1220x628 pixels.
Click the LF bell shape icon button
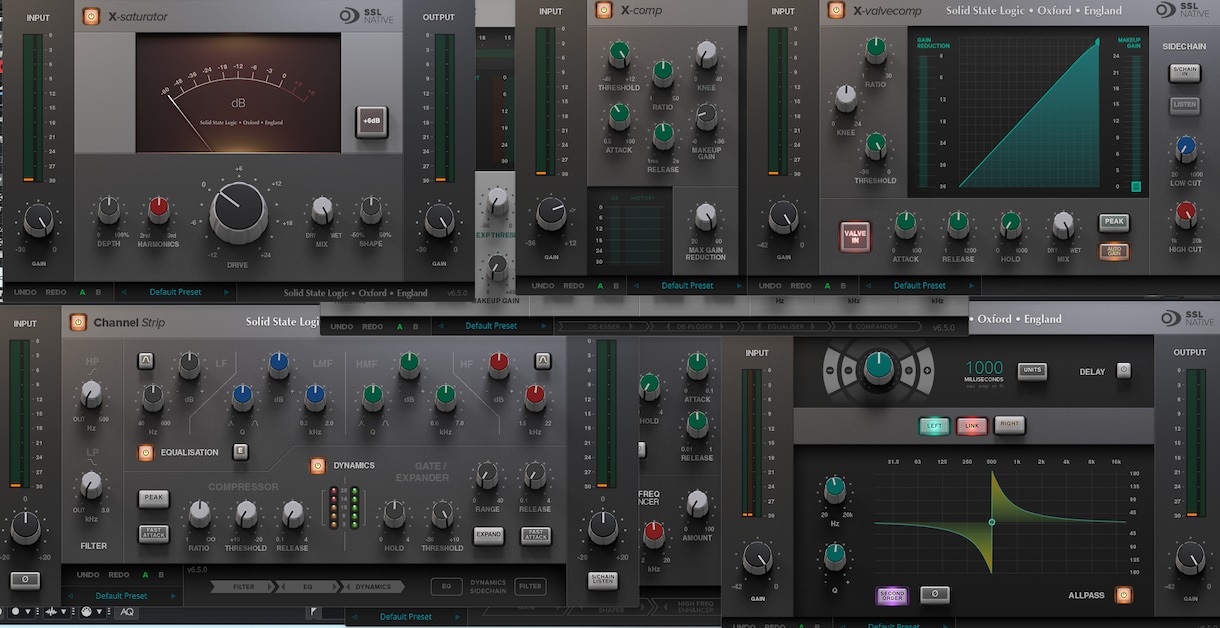click(x=146, y=361)
